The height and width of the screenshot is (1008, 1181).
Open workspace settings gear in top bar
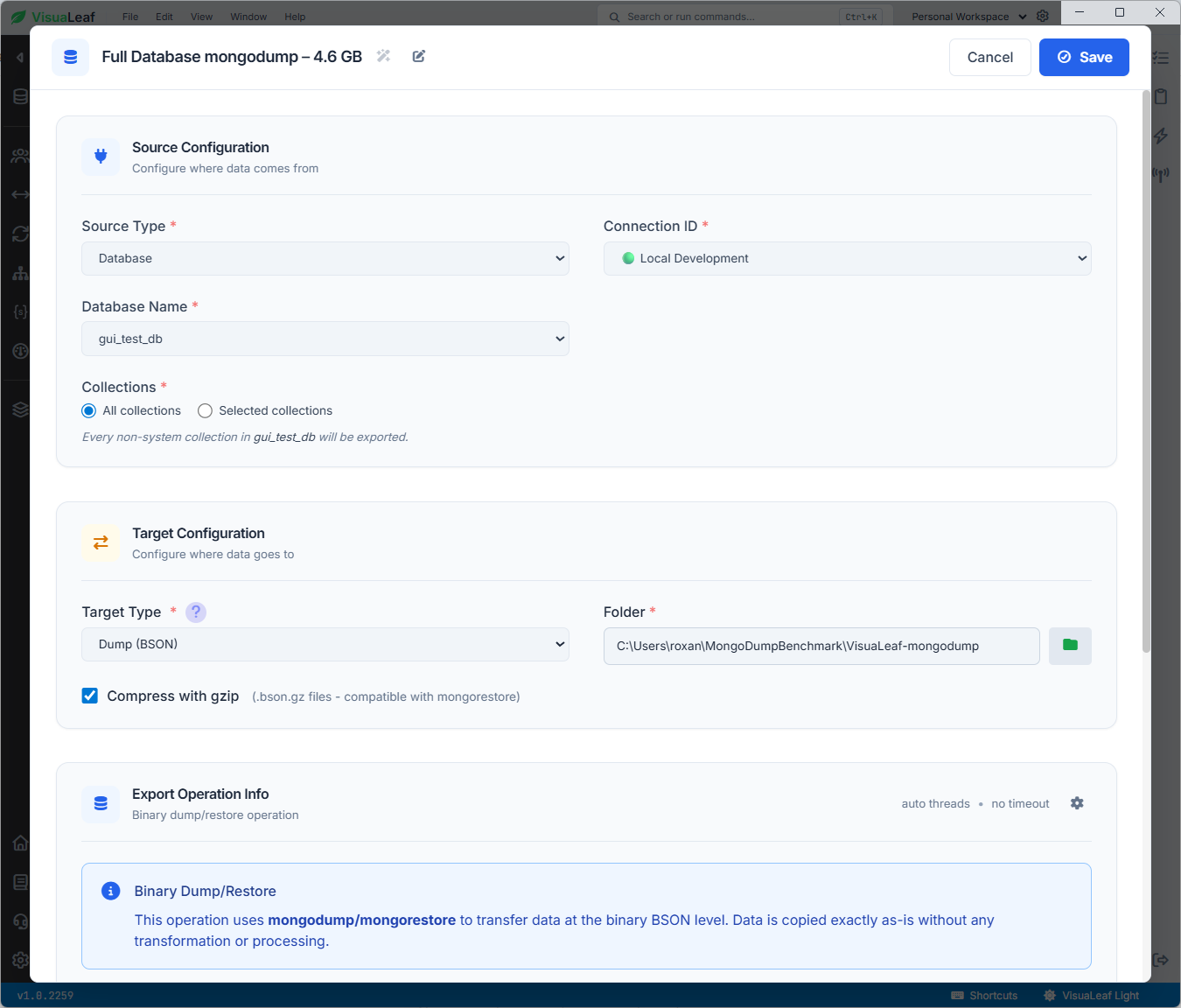1043,17
